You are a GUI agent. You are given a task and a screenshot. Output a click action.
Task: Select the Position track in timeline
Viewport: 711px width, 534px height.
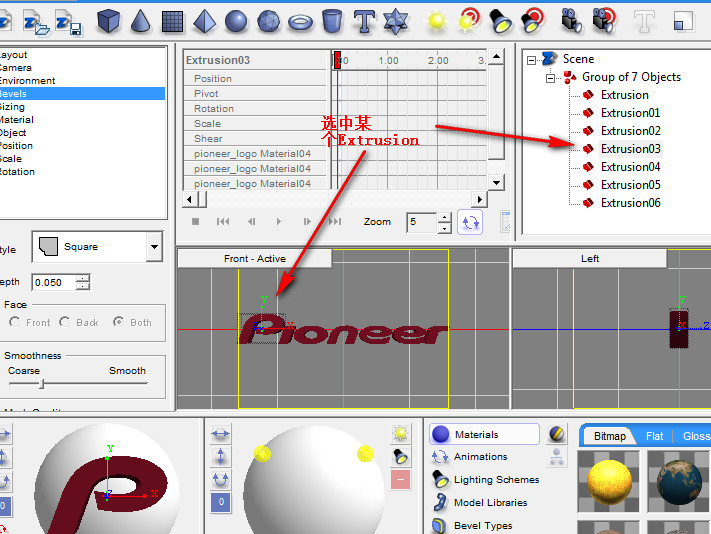click(255, 78)
